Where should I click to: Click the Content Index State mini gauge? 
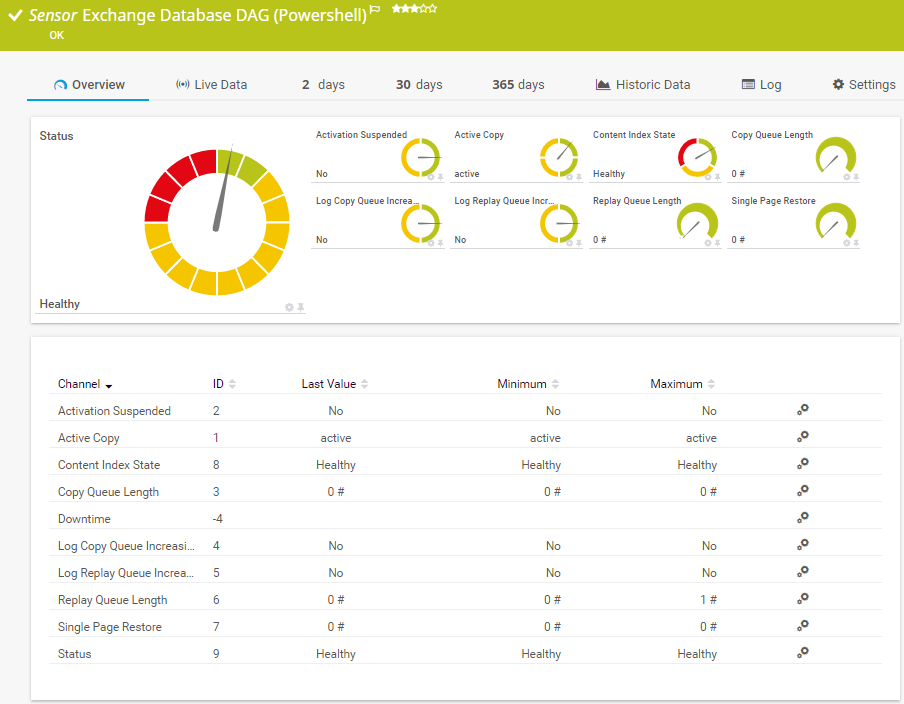click(x=699, y=157)
